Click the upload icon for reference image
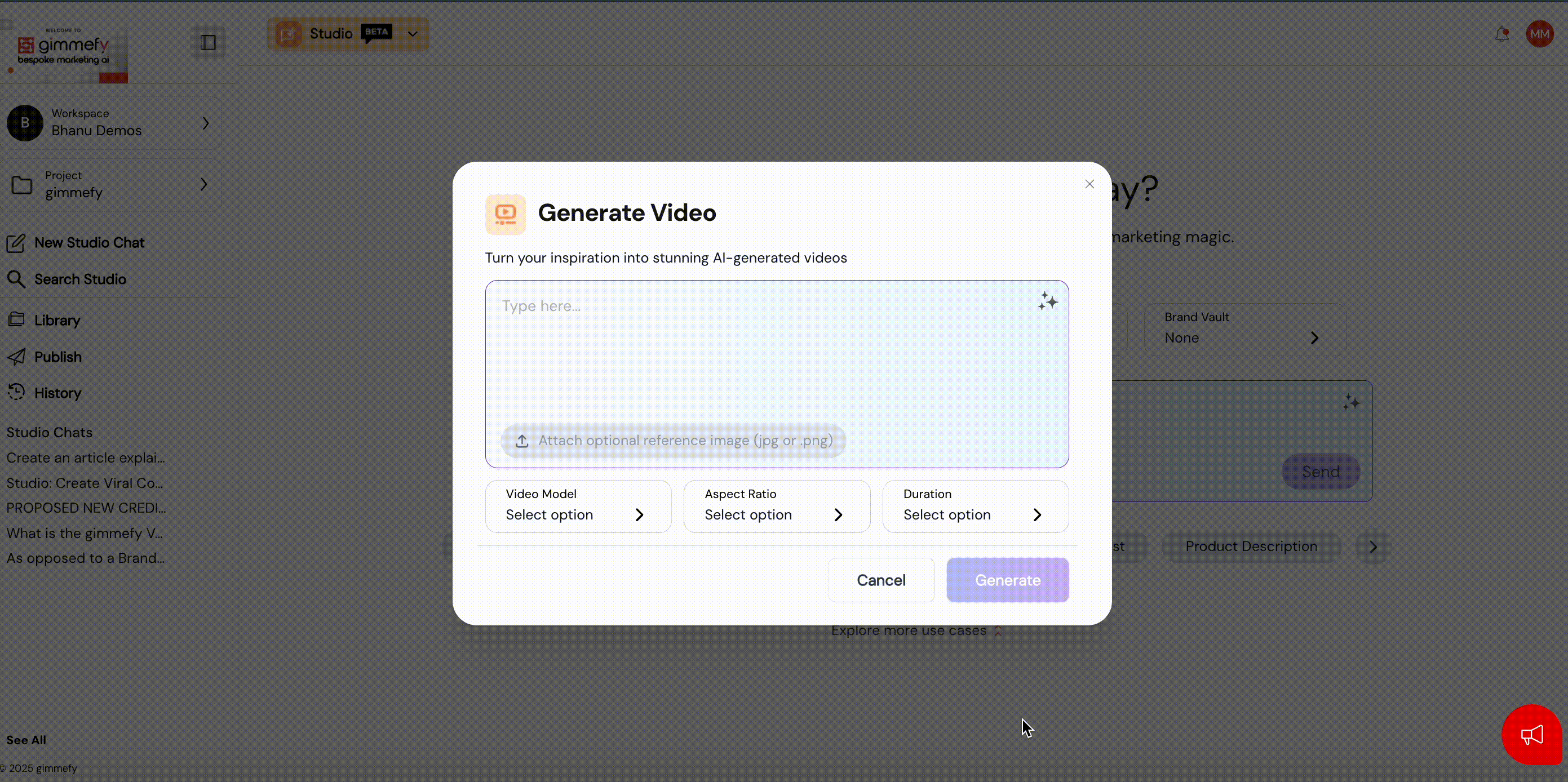Image resolution: width=1568 pixels, height=782 pixels. coord(522,441)
